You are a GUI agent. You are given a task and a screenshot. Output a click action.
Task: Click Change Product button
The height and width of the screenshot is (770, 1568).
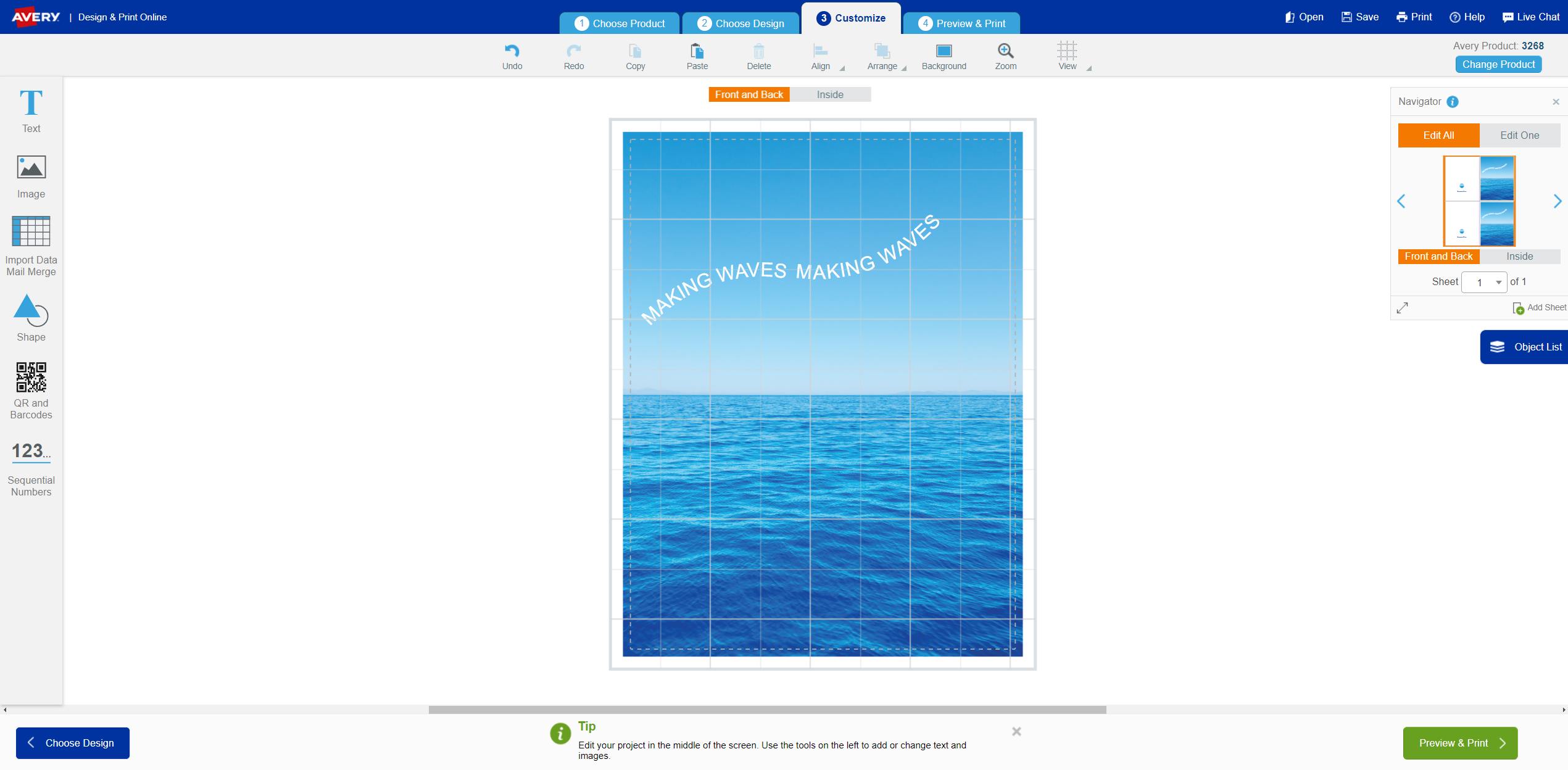coord(1498,64)
